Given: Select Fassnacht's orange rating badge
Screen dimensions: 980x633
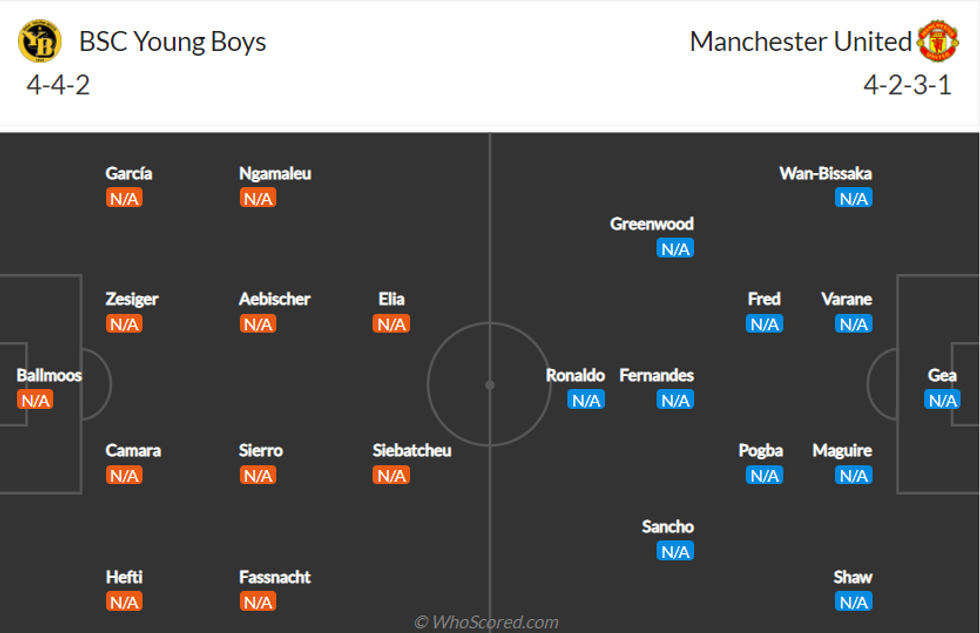Looking at the screenshot, I should tap(258, 601).
